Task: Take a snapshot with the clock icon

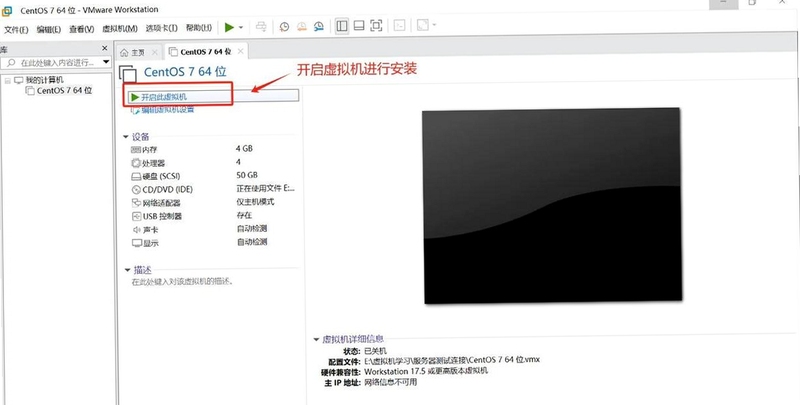Action: 284,27
